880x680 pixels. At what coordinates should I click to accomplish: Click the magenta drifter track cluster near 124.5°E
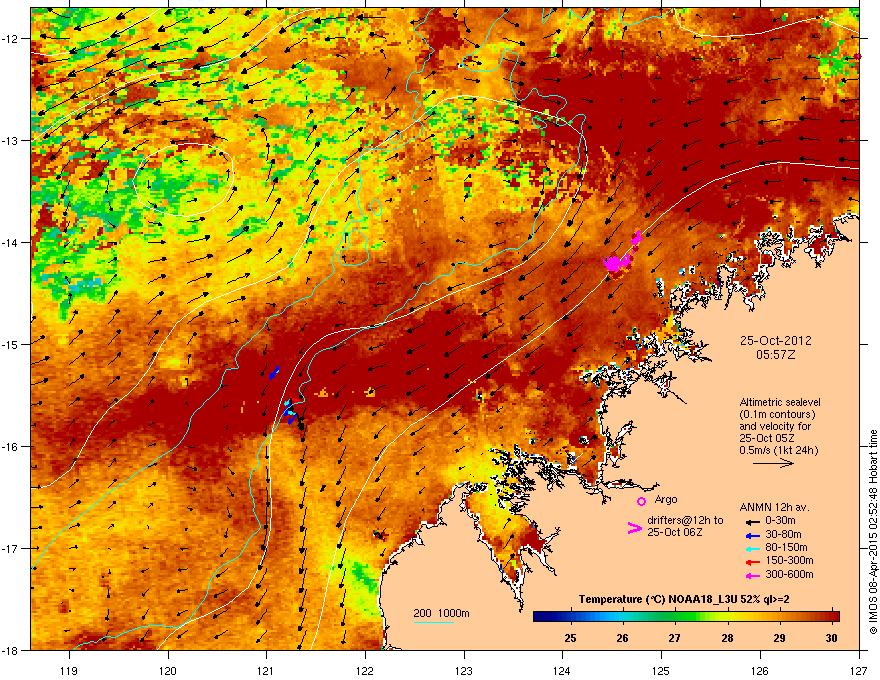tap(615, 263)
